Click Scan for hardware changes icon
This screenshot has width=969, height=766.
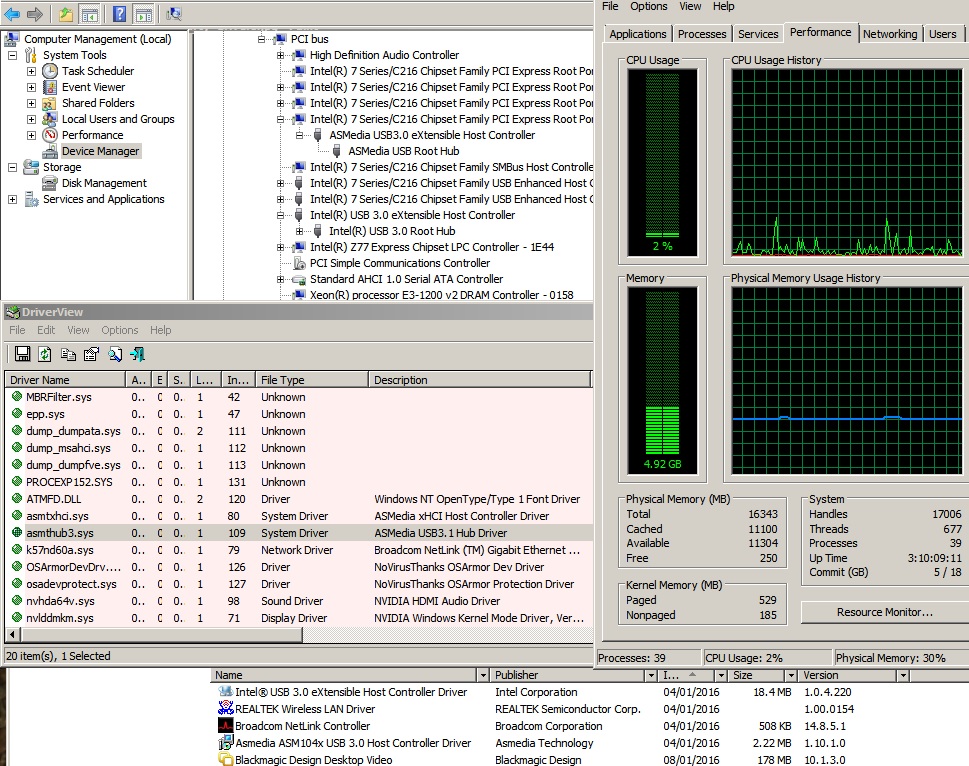tap(173, 14)
